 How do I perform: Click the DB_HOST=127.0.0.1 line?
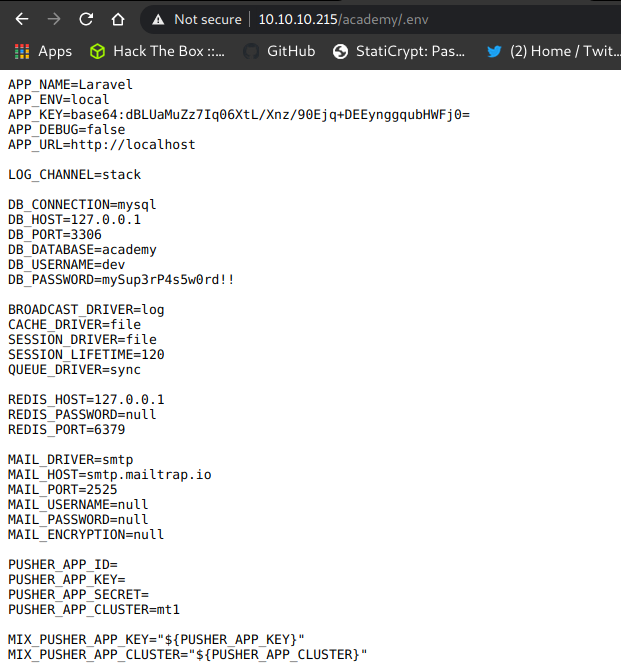74,220
